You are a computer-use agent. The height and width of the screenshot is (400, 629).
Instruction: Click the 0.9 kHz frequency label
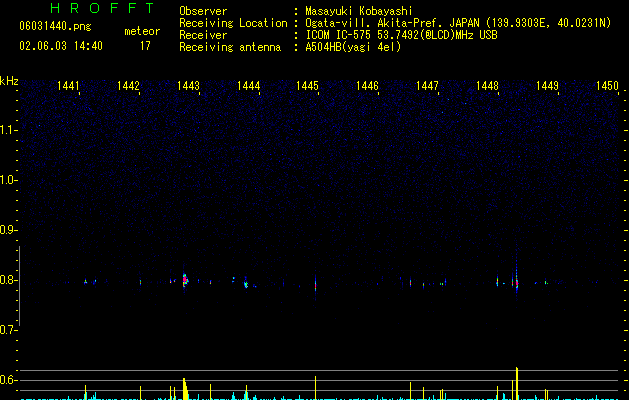(x=8, y=230)
